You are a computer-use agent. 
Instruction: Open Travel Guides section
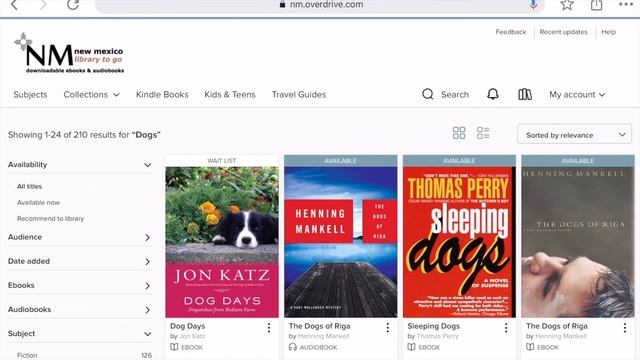[299, 95]
